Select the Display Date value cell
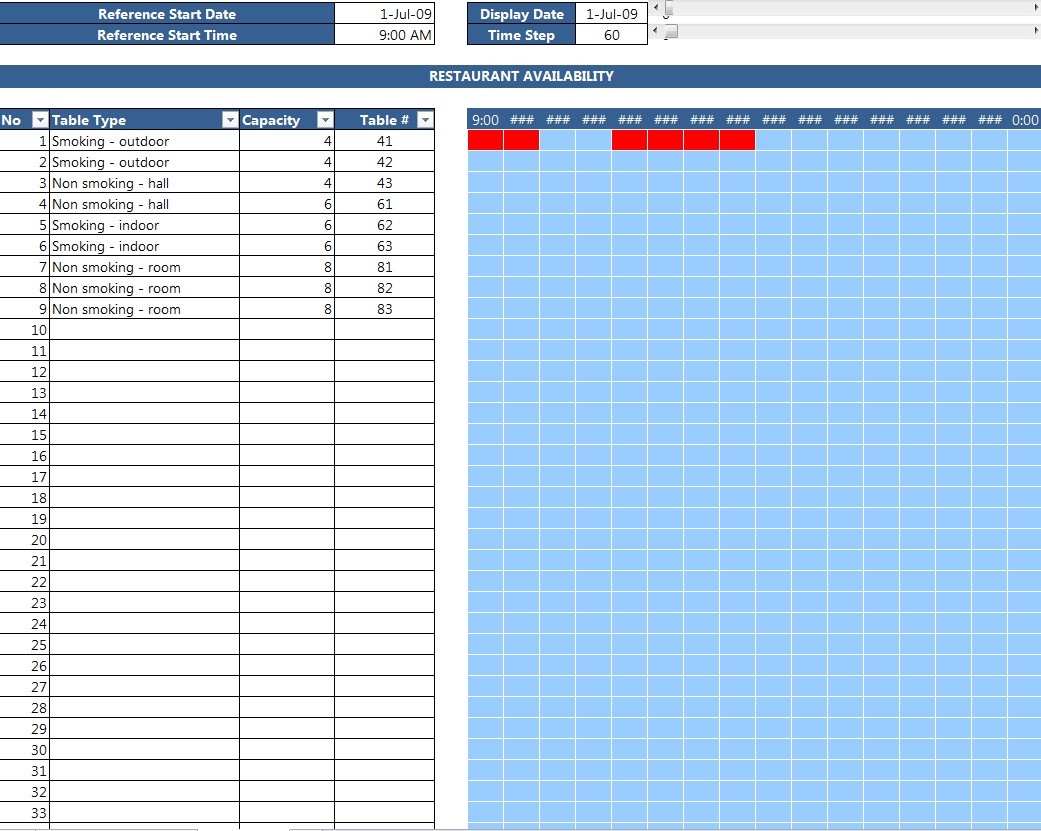 pos(611,14)
